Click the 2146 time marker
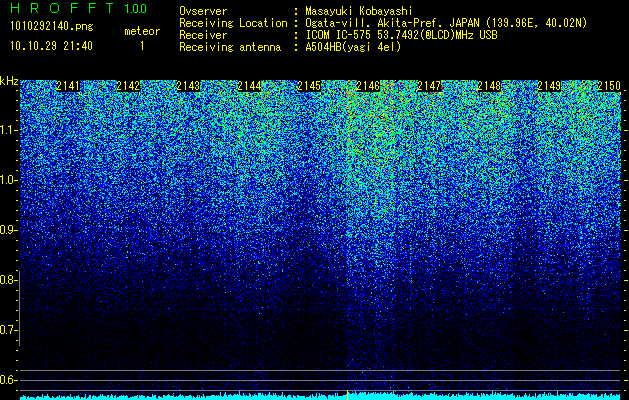The height and width of the screenshot is (400, 629). pyautogui.click(x=368, y=86)
